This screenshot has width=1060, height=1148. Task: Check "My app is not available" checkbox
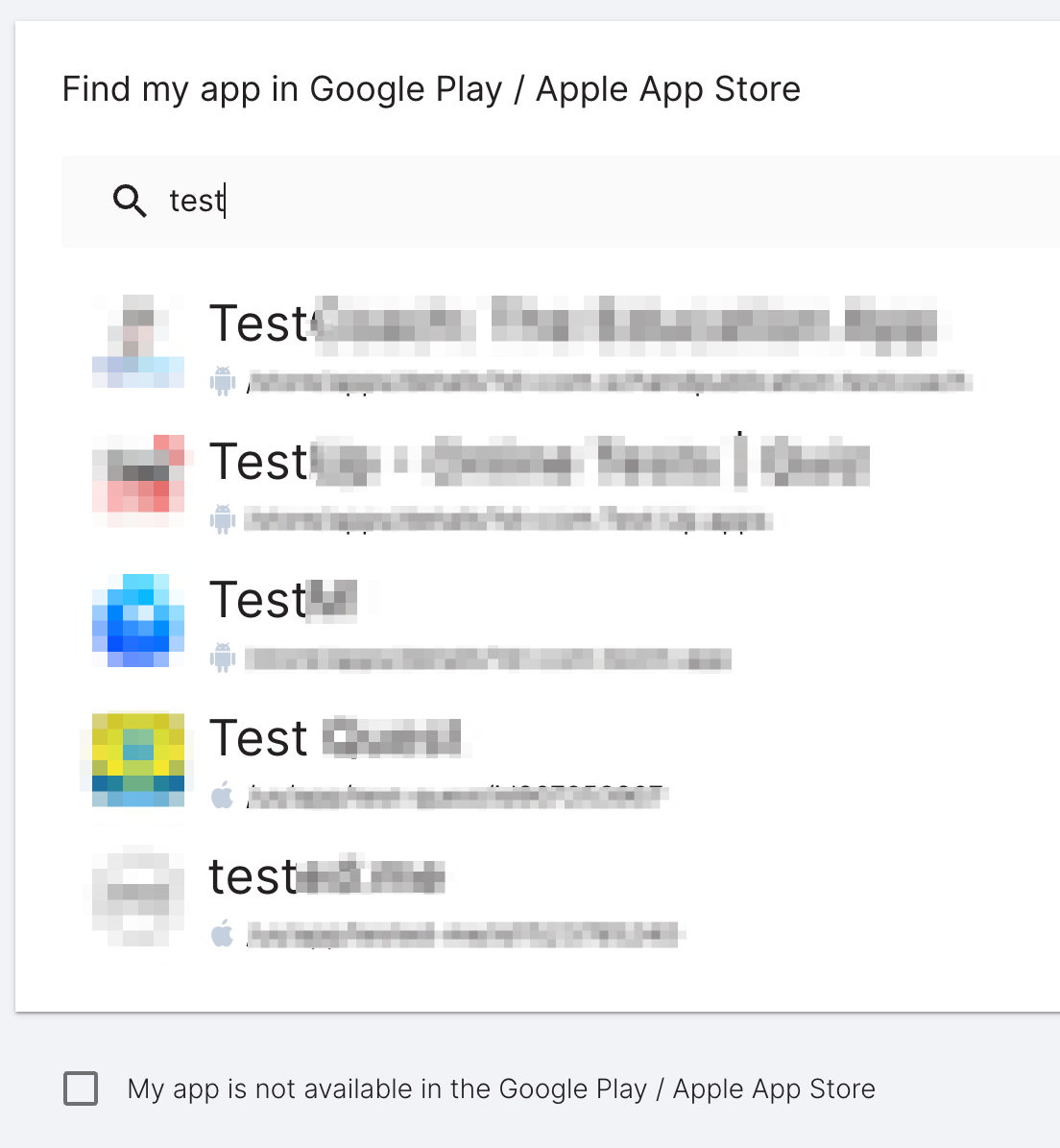pyautogui.click(x=81, y=1088)
